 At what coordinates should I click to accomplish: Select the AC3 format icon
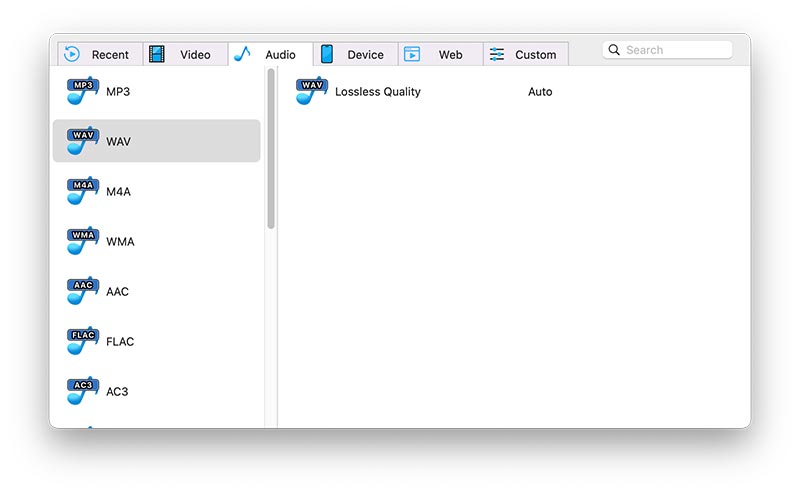coord(83,391)
